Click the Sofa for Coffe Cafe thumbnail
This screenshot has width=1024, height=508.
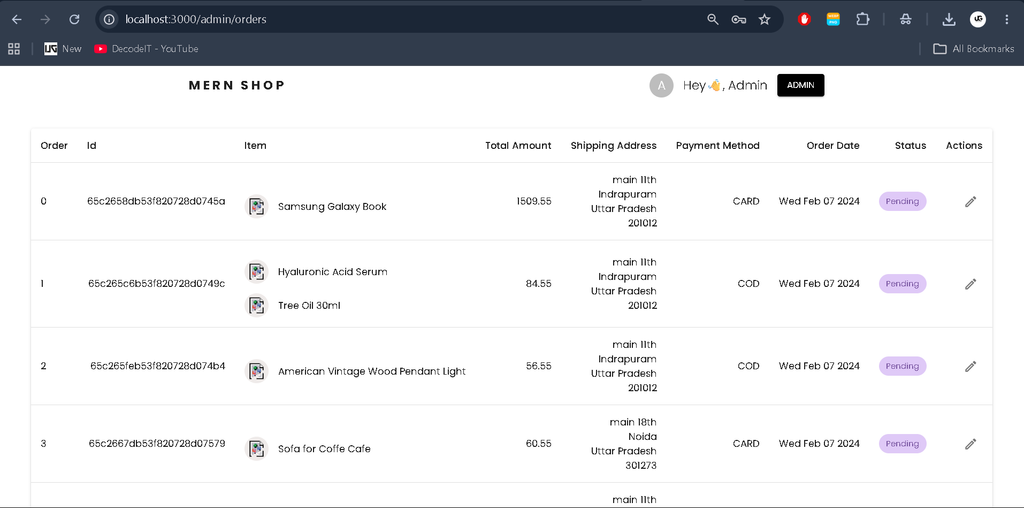[257, 449]
